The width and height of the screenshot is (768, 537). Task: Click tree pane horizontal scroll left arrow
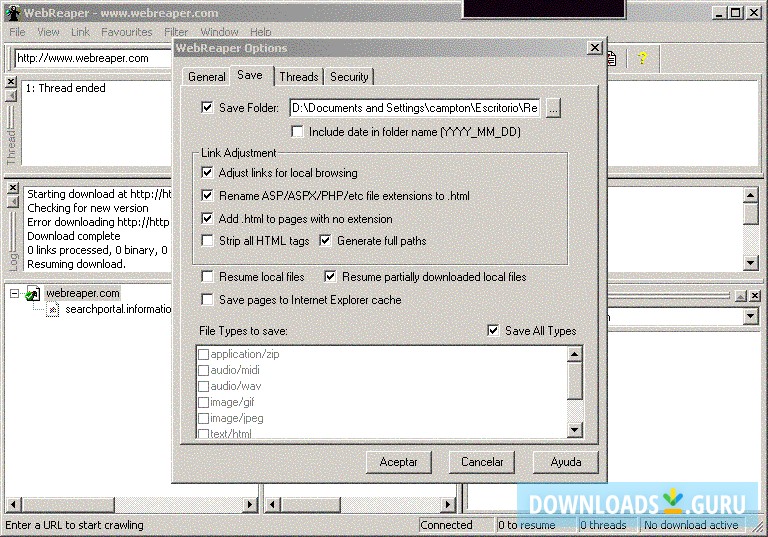(x=13, y=504)
